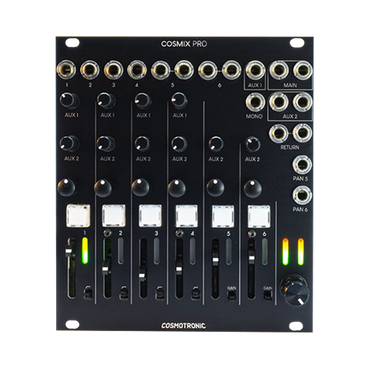The height and width of the screenshot is (370, 370).
Task: Click the left main output level meter
Action: coord(285,252)
